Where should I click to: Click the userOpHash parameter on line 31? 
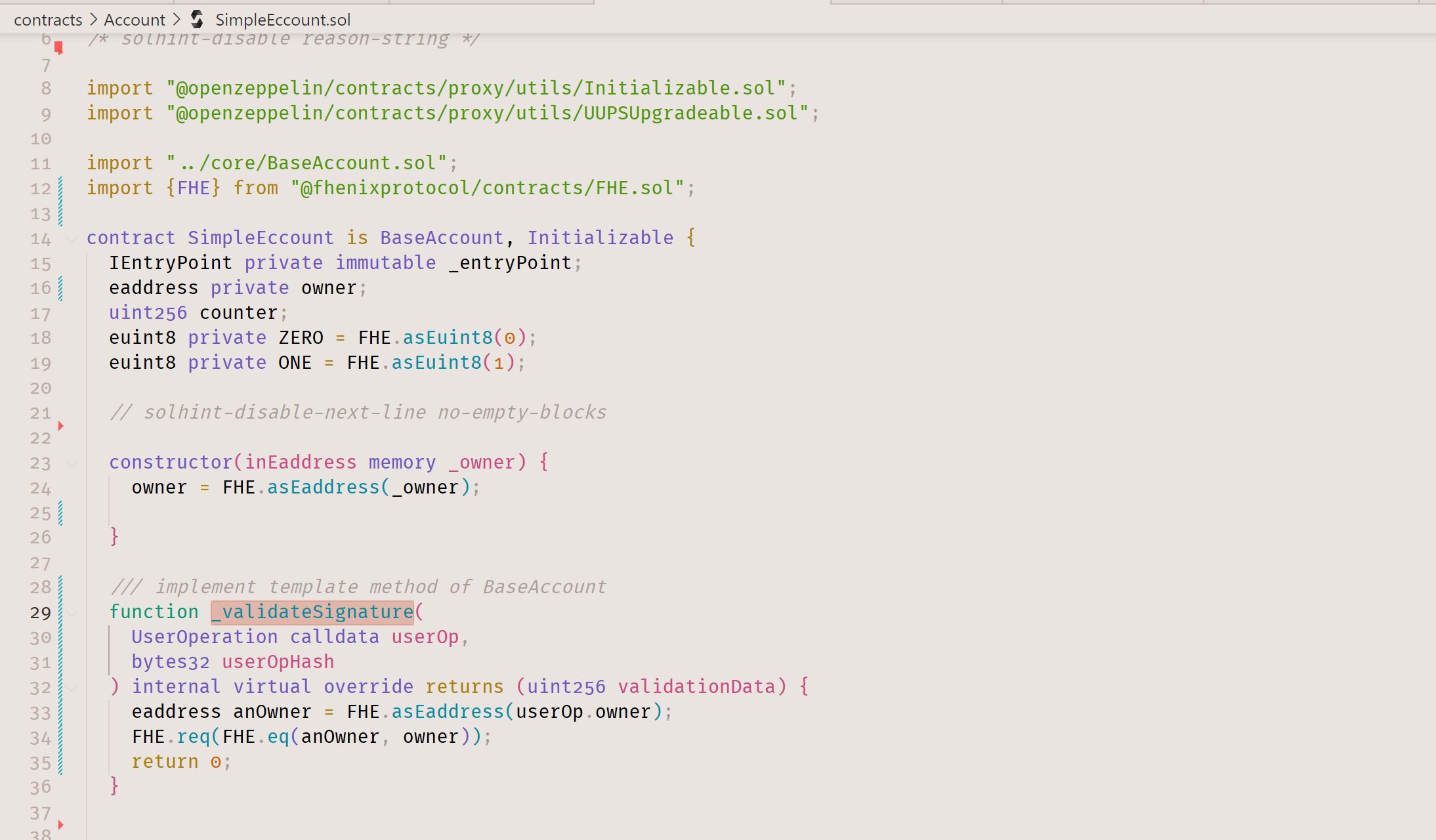click(x=278, y=661)
